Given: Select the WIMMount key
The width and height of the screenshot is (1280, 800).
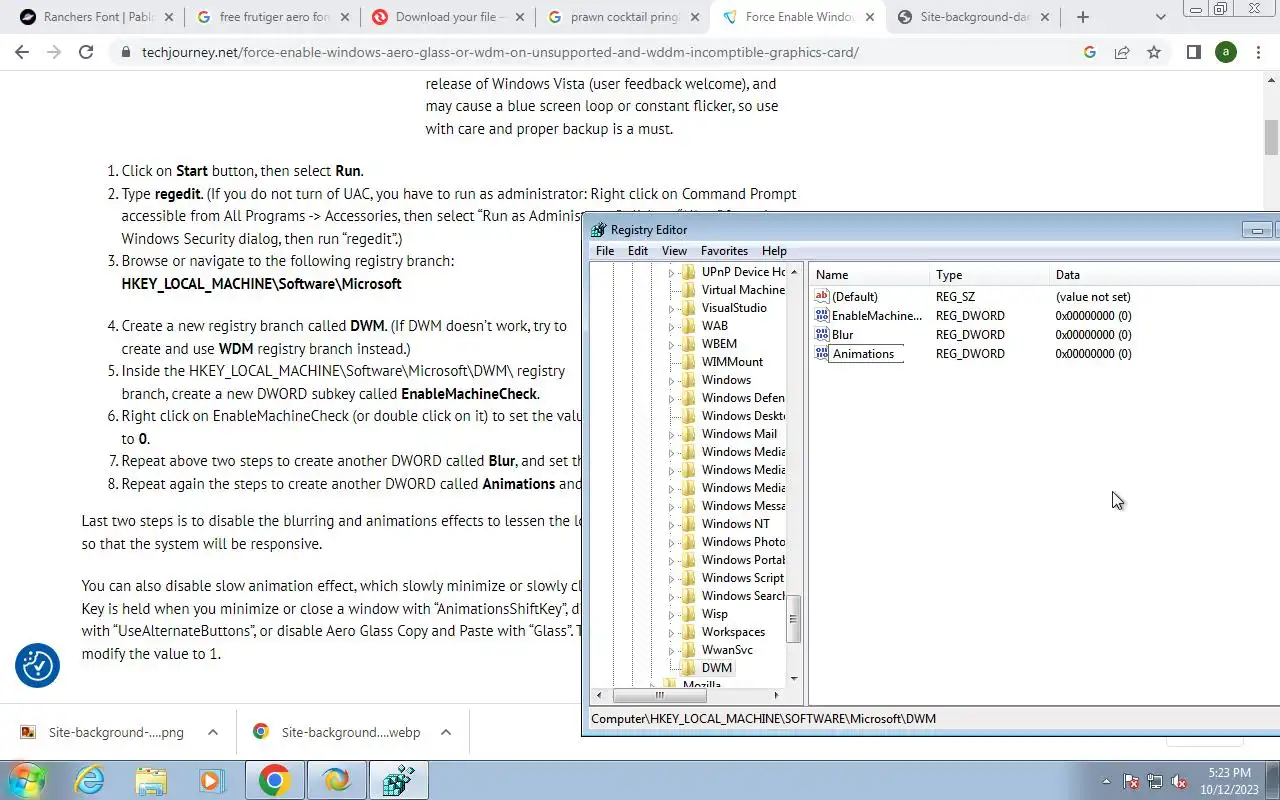Looking at the screenshot, I should click(732, 362).
